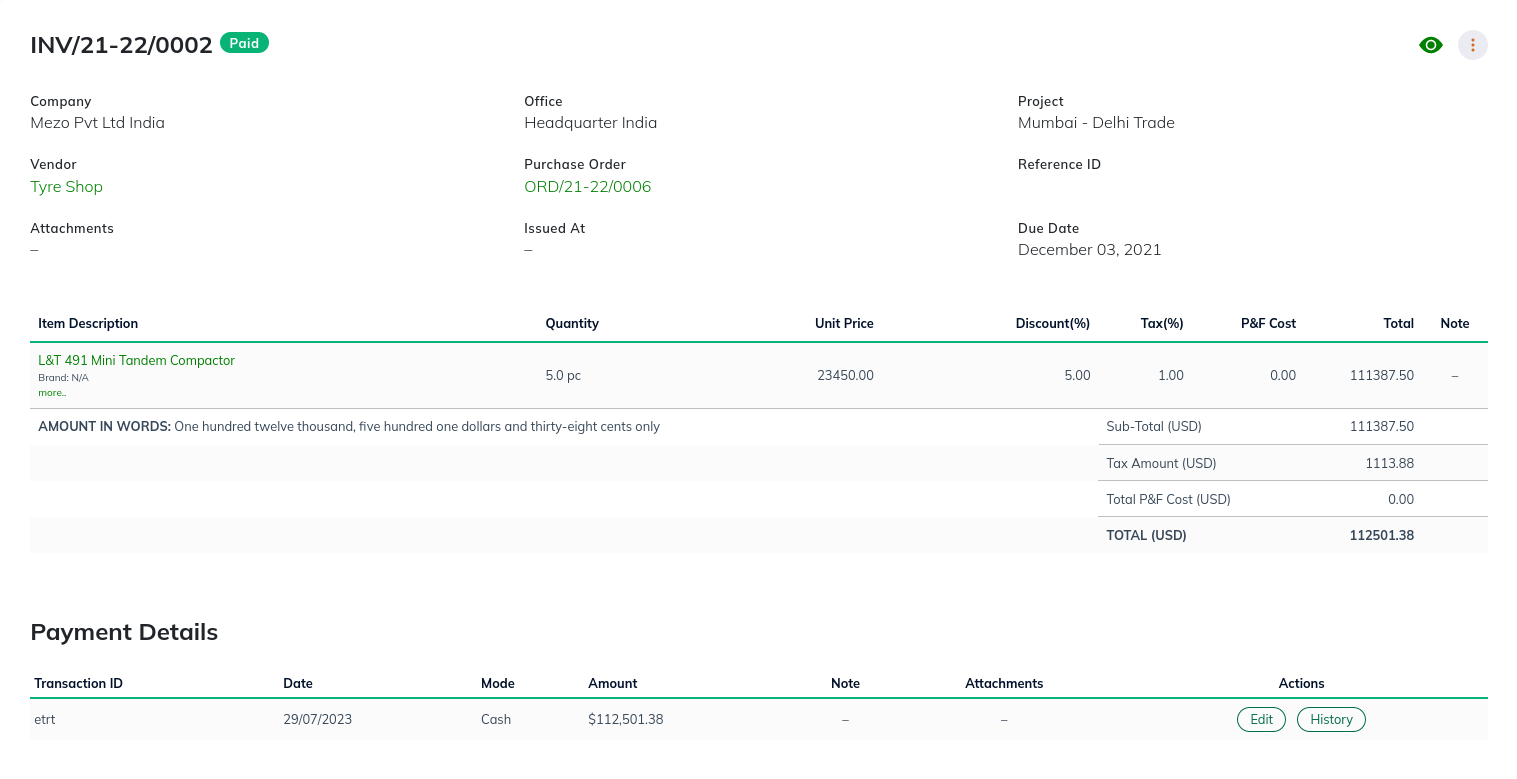Viewport: 1517px width, 779px height.
Task: Click due date December 03, 2021
Action: (x=1090, y=250)
